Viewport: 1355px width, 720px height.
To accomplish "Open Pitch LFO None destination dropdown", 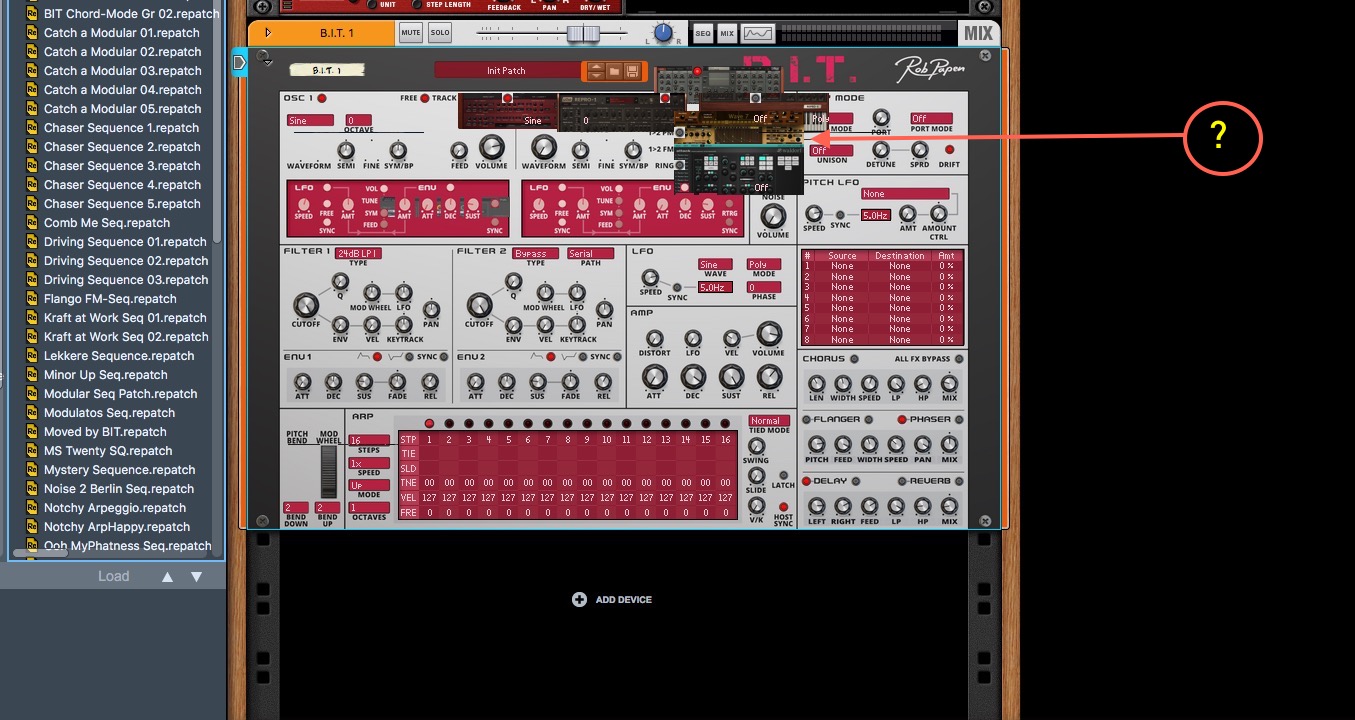I will [905, 194].
